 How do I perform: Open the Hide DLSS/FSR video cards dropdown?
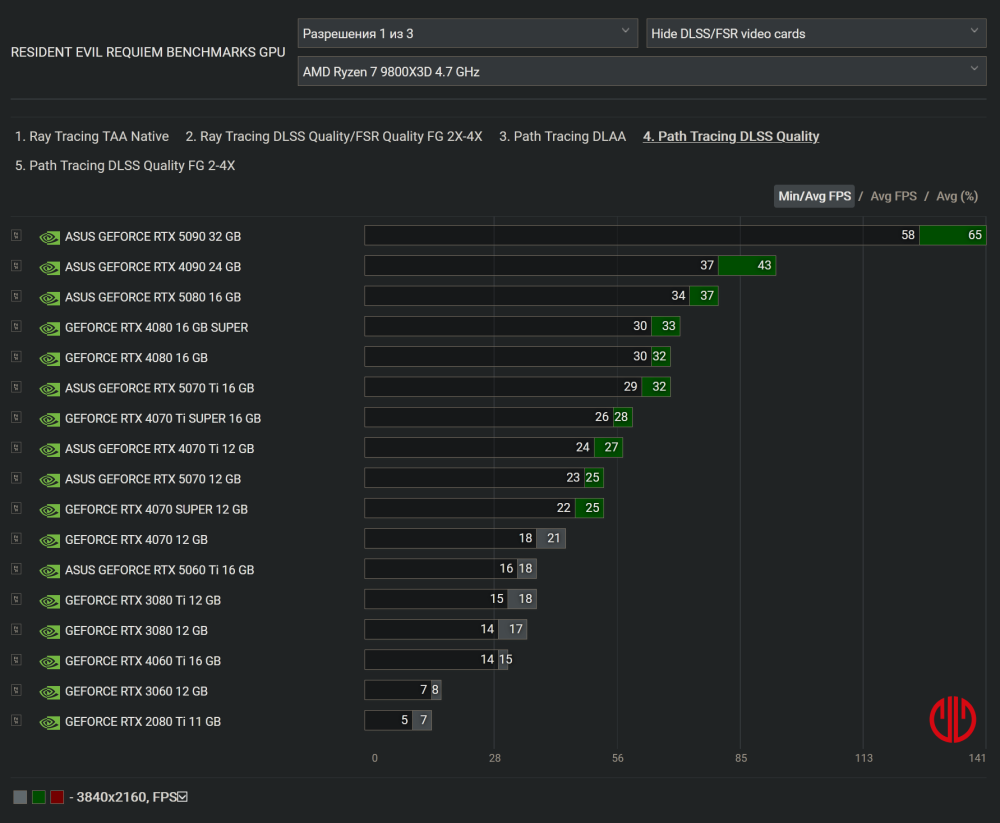pyautogui.click(x=816, y=33)
